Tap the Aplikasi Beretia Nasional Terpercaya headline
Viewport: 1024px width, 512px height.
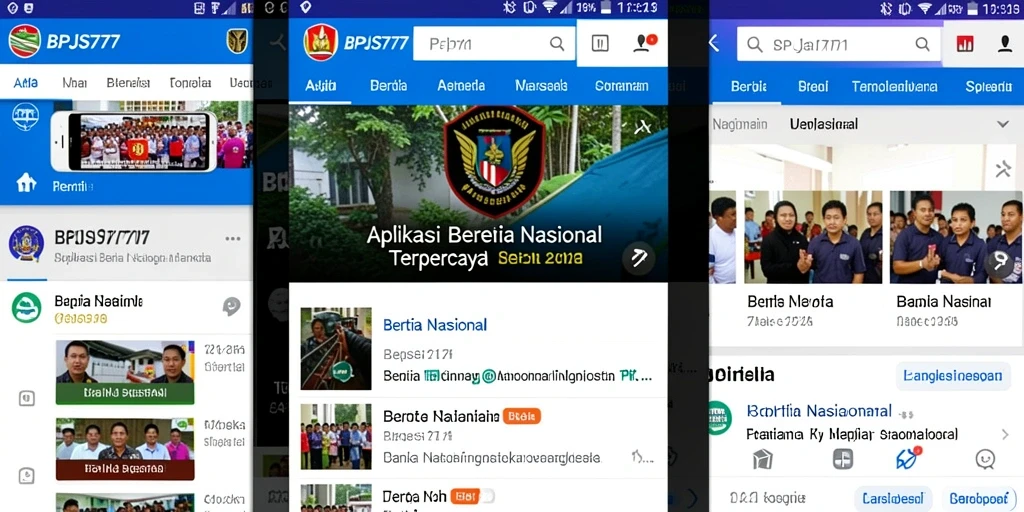point(484,246)
